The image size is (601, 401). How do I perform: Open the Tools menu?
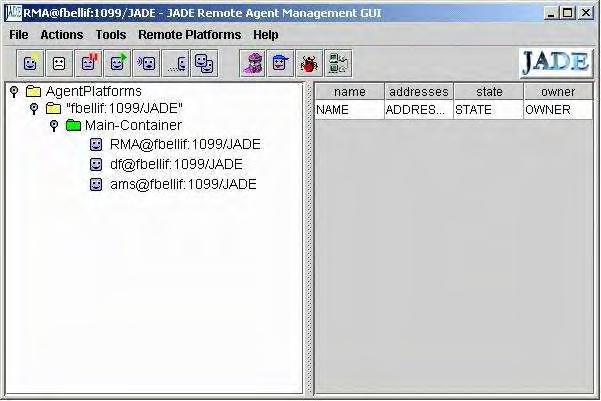(111, 35)
